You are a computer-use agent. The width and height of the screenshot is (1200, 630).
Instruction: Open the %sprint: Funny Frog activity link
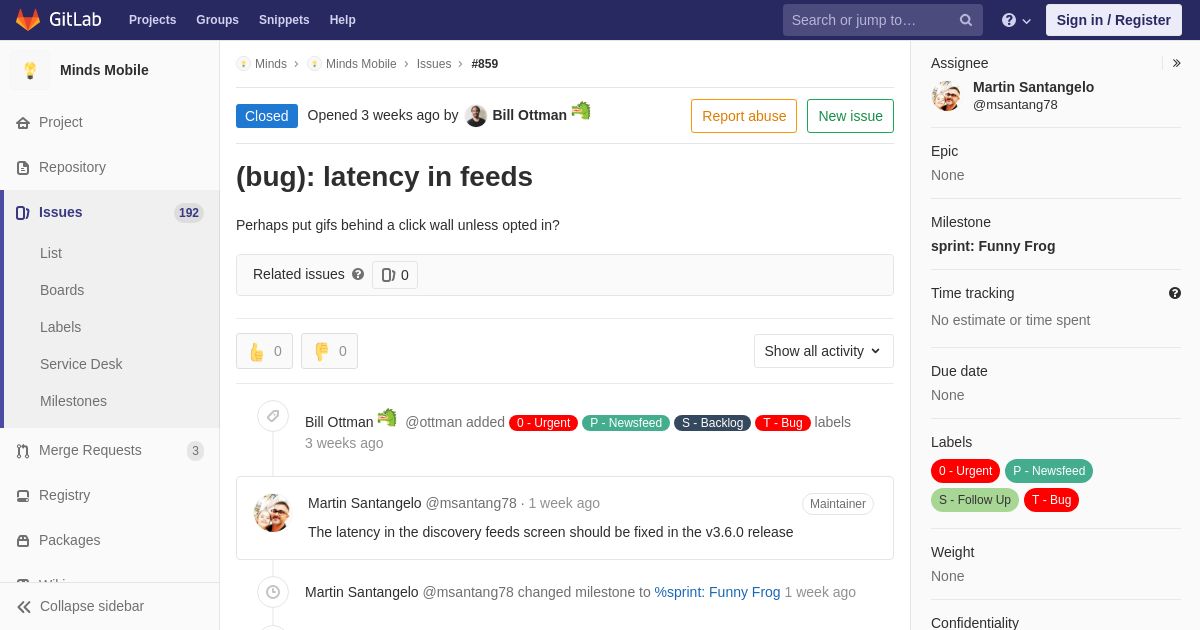(717, 592)
